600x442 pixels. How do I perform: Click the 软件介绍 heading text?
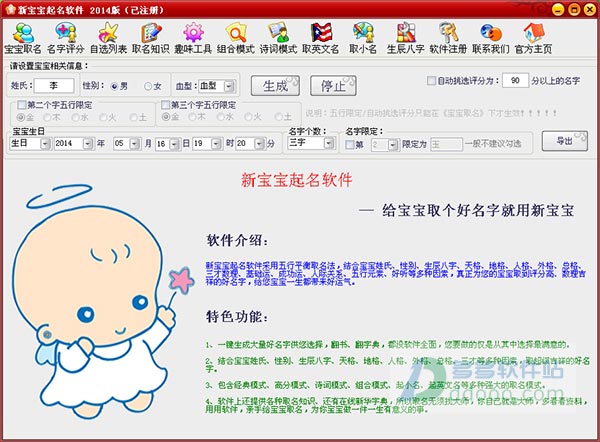[237, 241]
